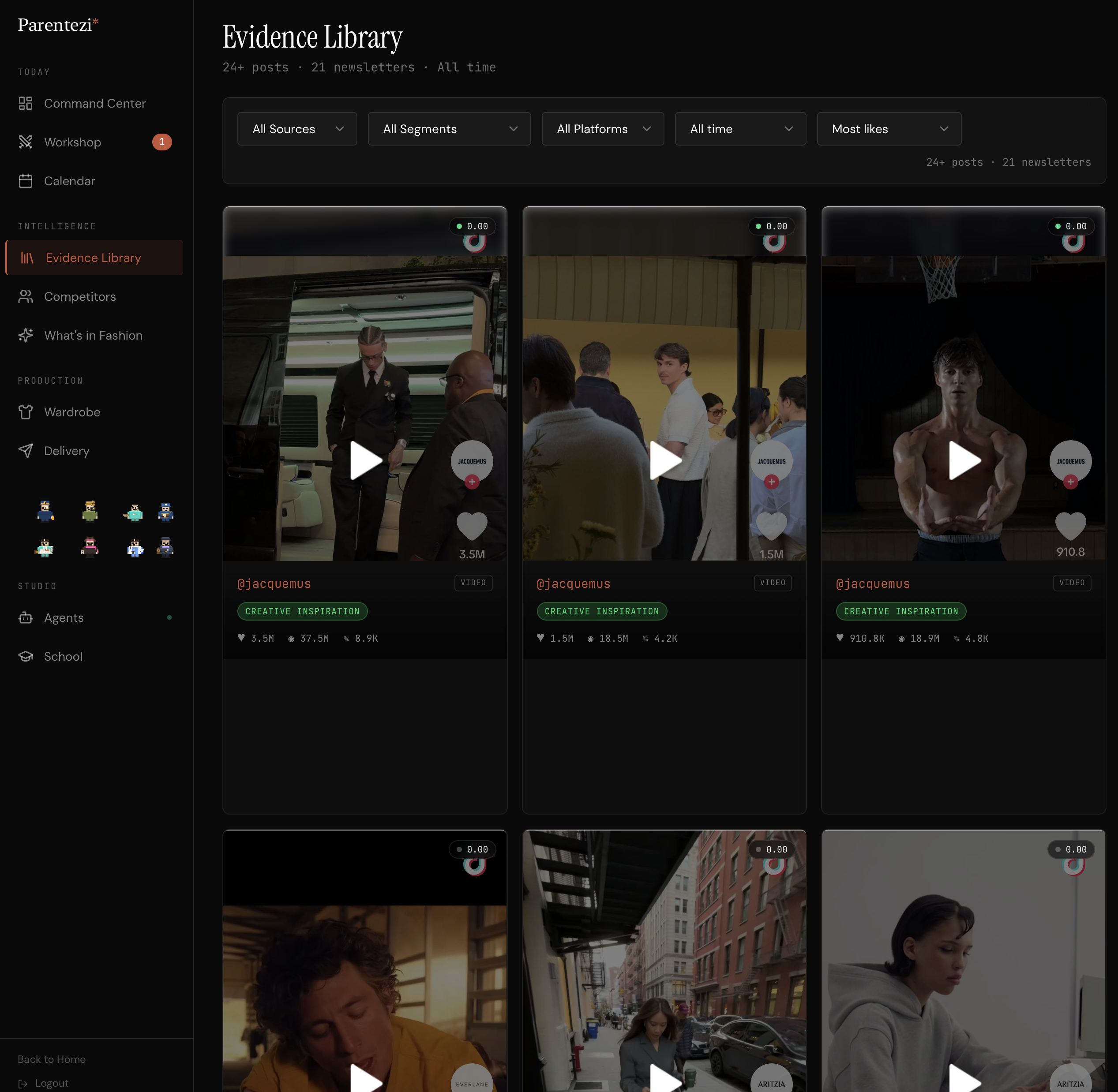Click Jacquemus avatar on first video card
This screenshot has height=1092, width=1118.
pos(472,461)
